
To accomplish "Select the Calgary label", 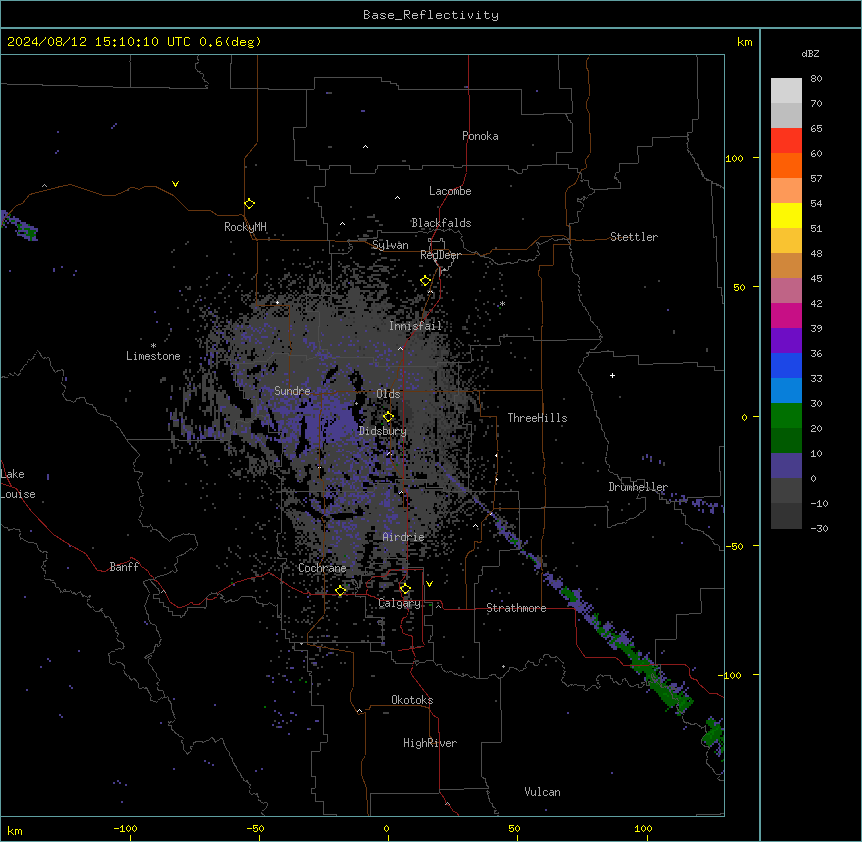I will [400, 603].
